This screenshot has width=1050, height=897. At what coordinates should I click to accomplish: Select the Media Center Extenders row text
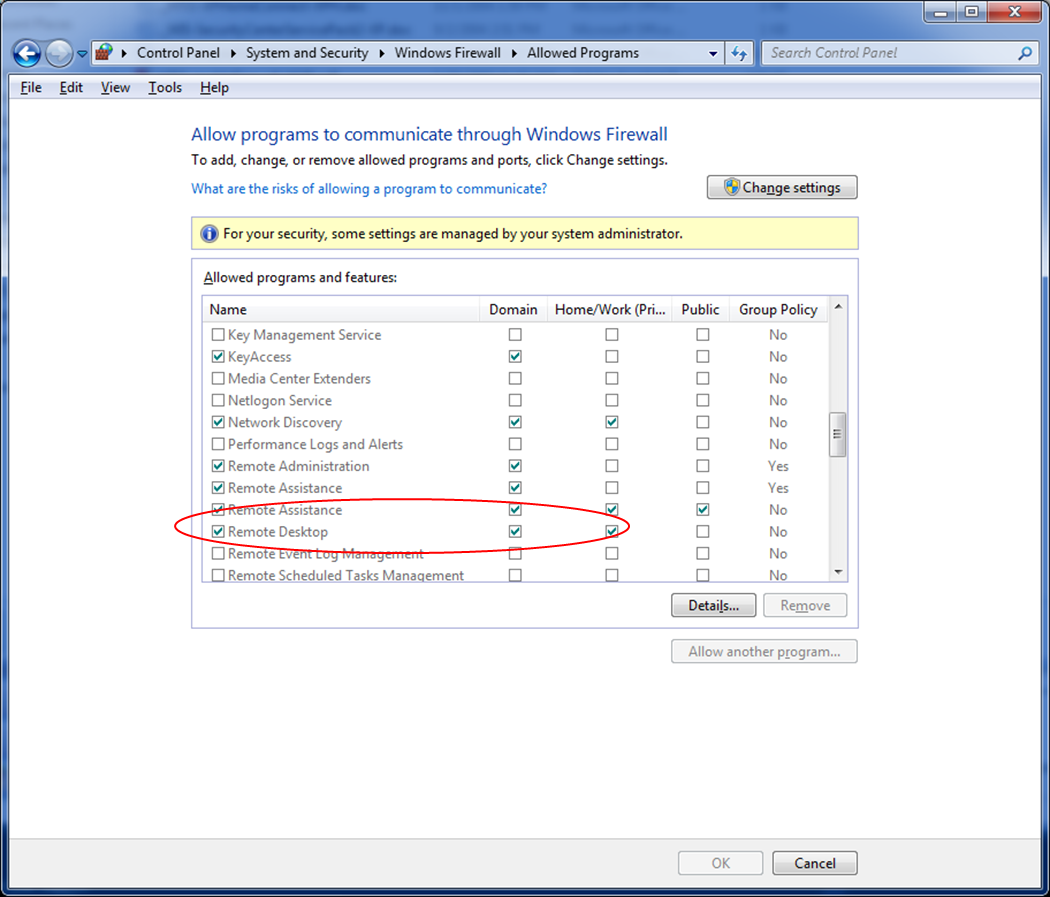click(299, 378)
